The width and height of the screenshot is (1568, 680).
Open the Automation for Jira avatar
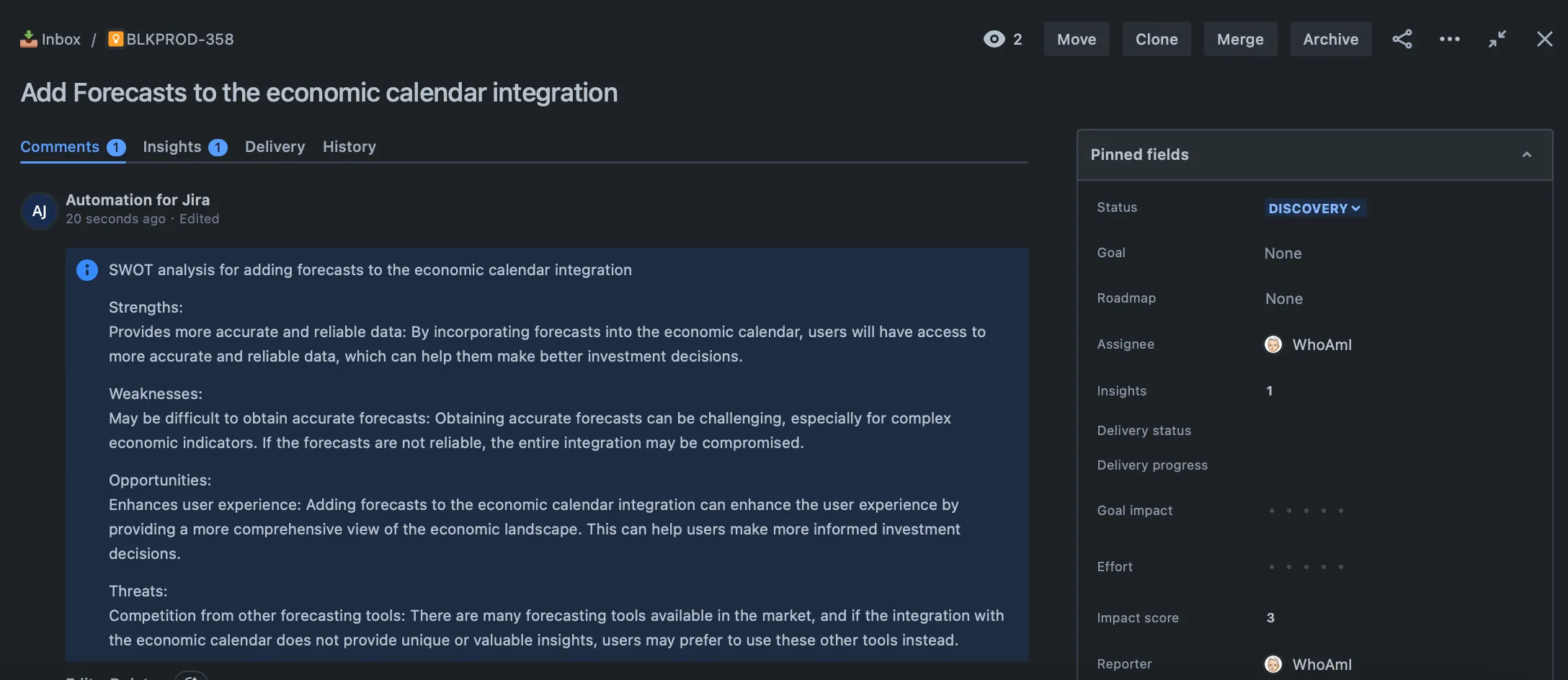point(39,211)
